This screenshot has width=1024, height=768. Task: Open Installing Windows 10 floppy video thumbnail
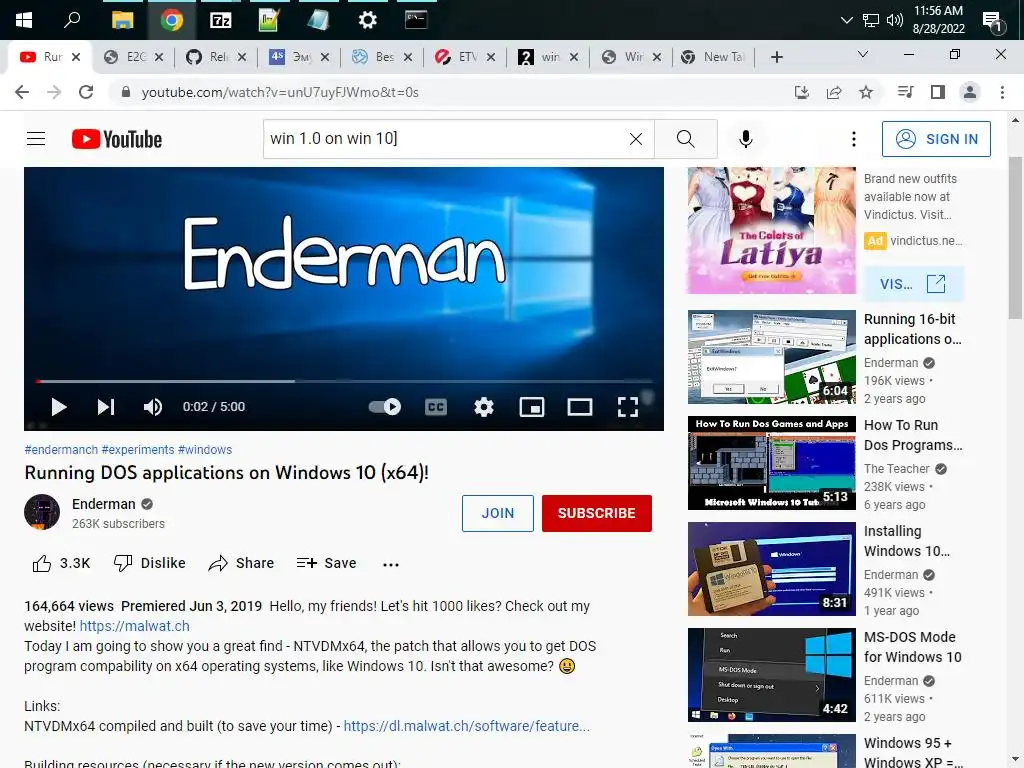coord(771,569)
